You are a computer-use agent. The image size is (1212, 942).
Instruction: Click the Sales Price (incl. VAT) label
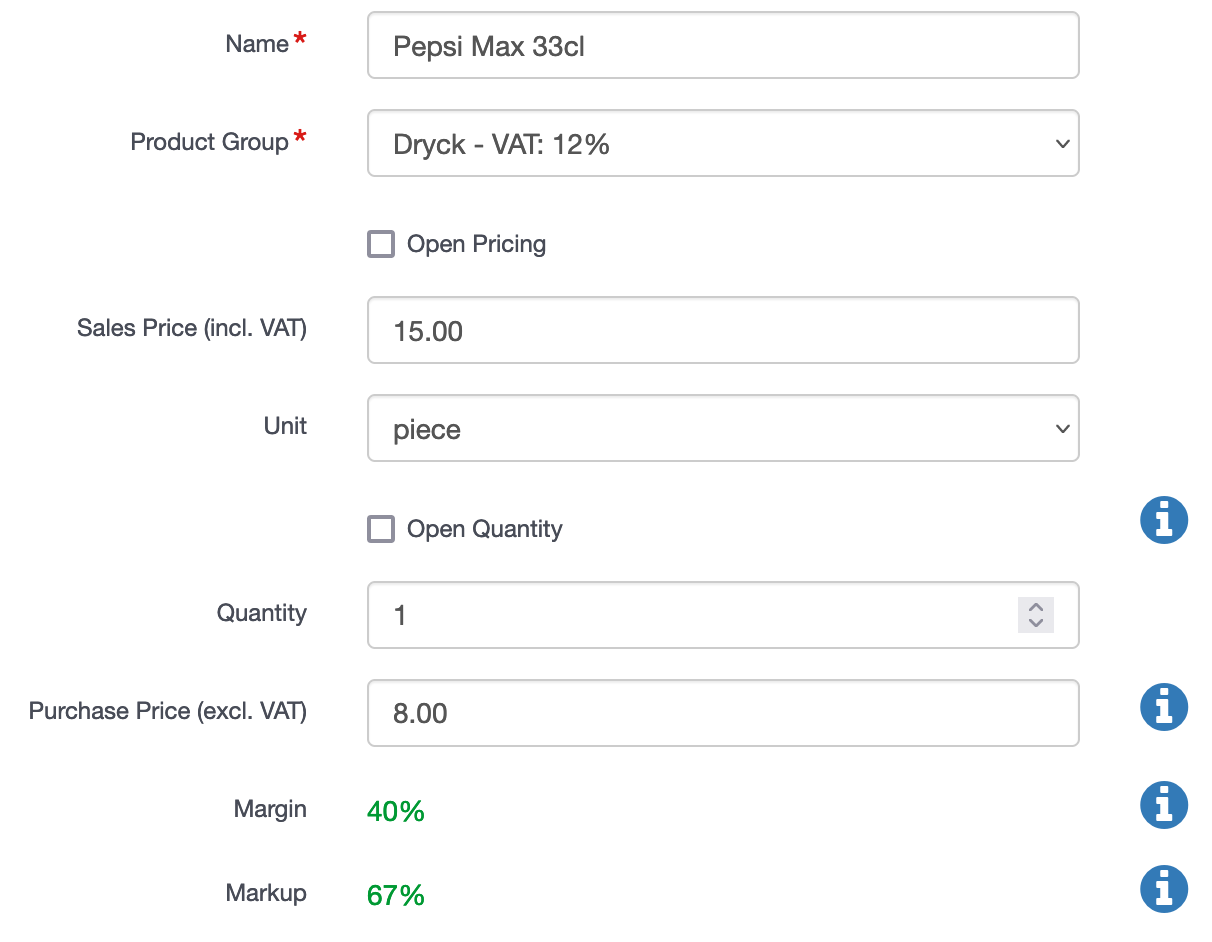click(192, 328)
